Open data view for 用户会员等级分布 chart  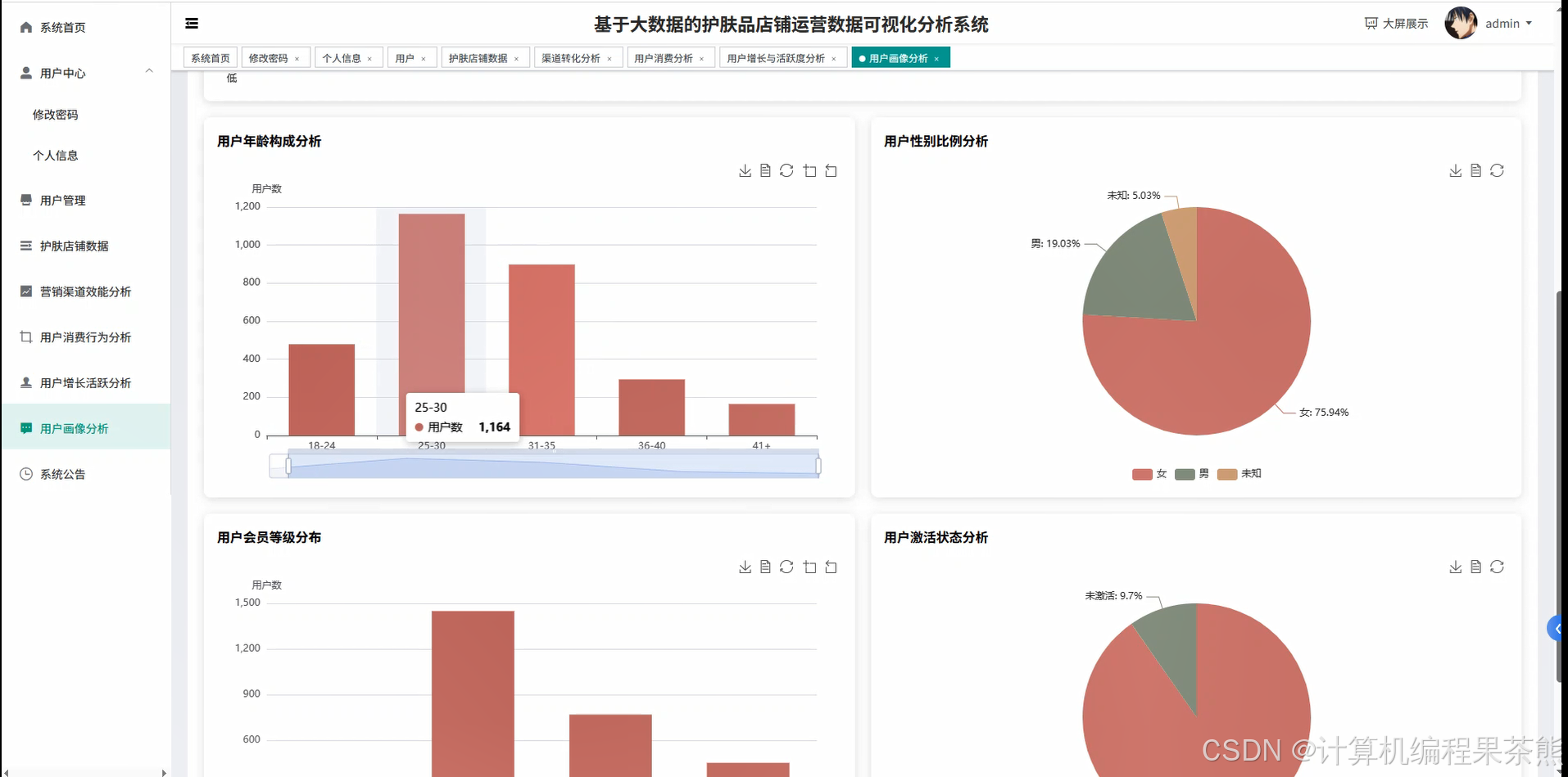pyautogui.click(x=765, y=567)
